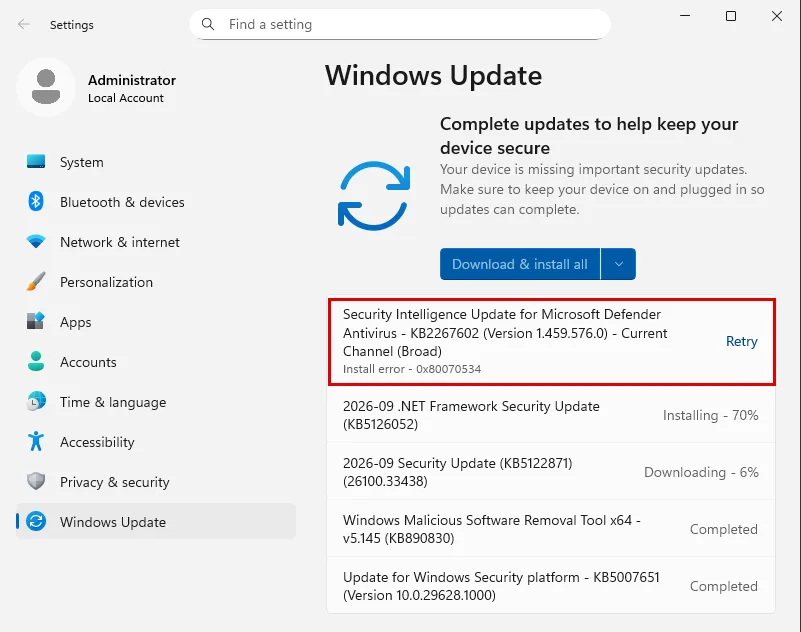
Task: Click the Accounts person icon
Action: 36,361
